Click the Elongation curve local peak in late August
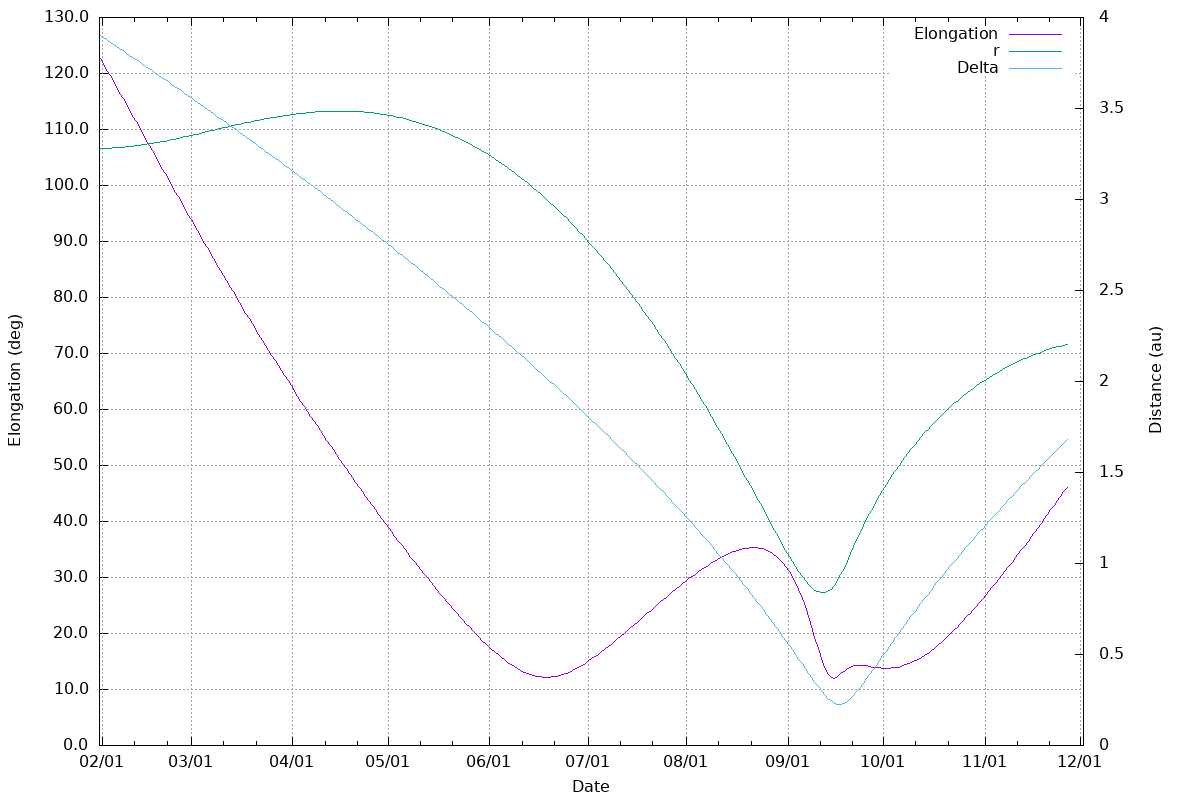 [x=753, y=547]
